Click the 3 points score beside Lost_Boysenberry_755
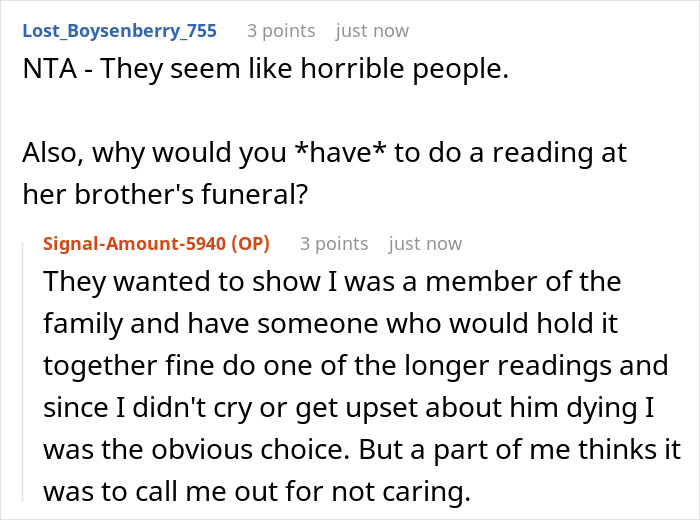The image size is (700, 520). pos(281,31)
